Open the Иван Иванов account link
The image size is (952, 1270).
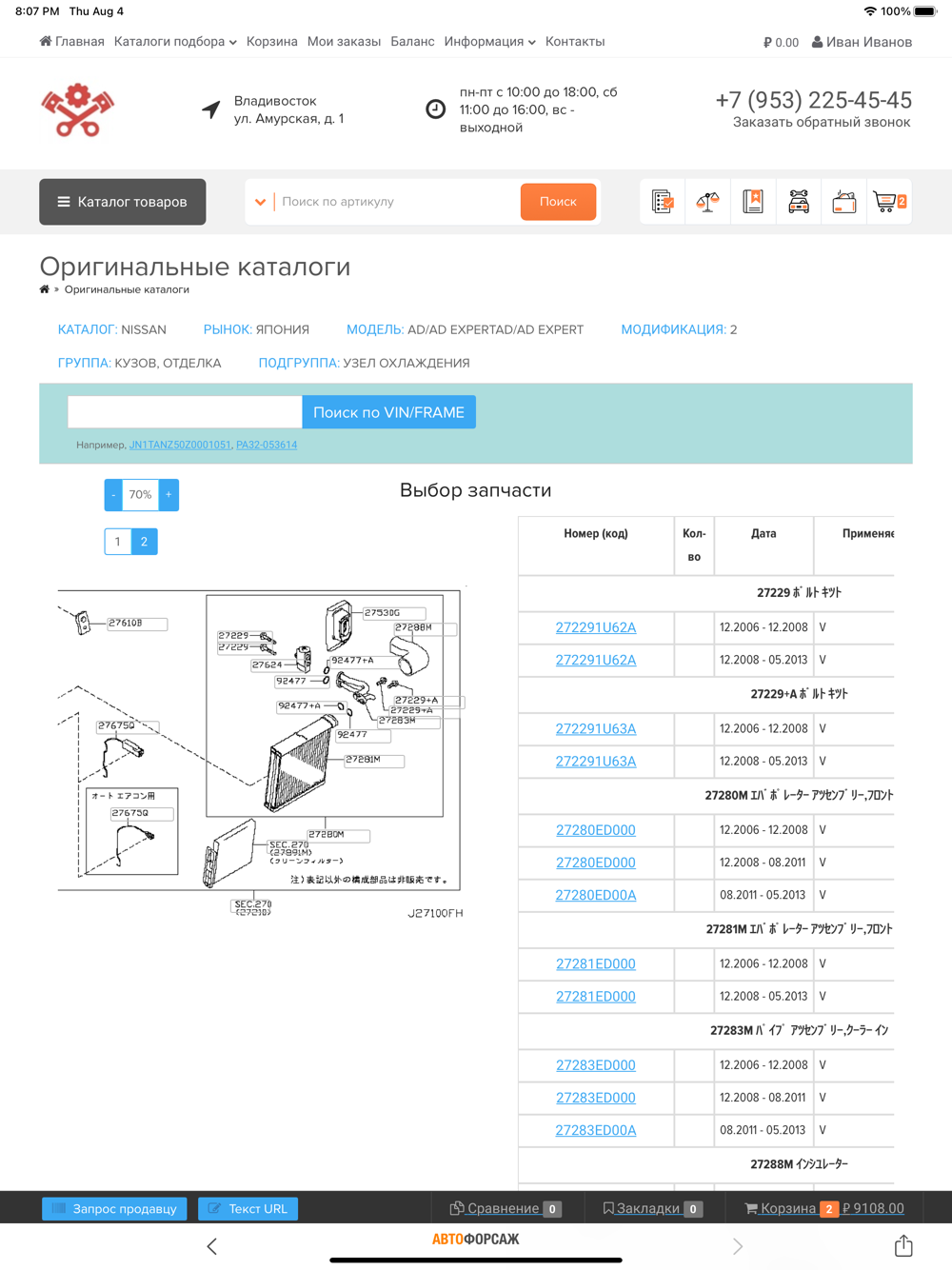click(862, 42)
